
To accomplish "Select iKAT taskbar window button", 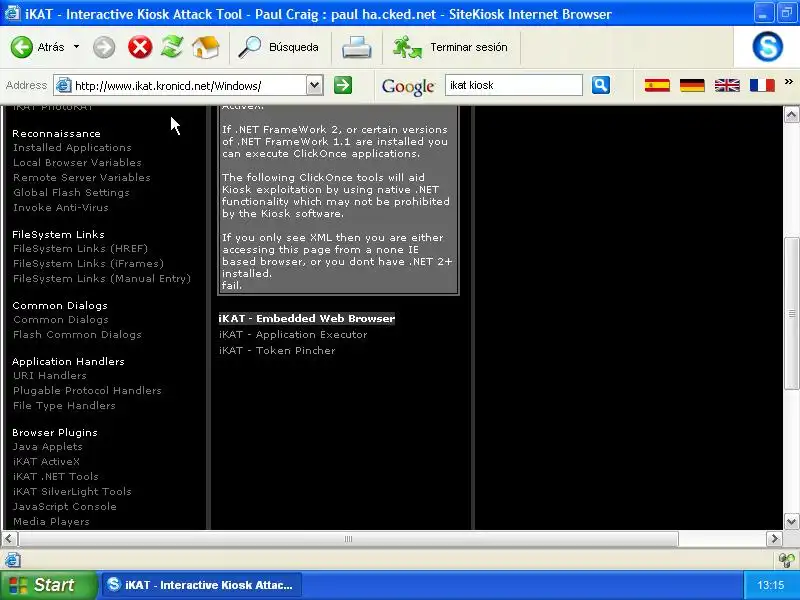I will (x=202, y=585).
